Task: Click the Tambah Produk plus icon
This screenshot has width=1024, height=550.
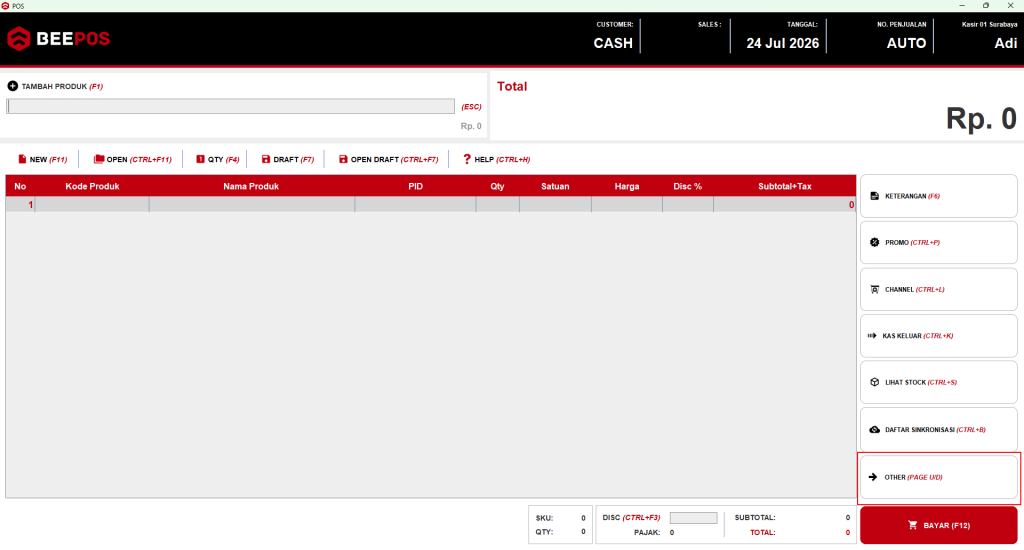Action: [x=12, y=86]
